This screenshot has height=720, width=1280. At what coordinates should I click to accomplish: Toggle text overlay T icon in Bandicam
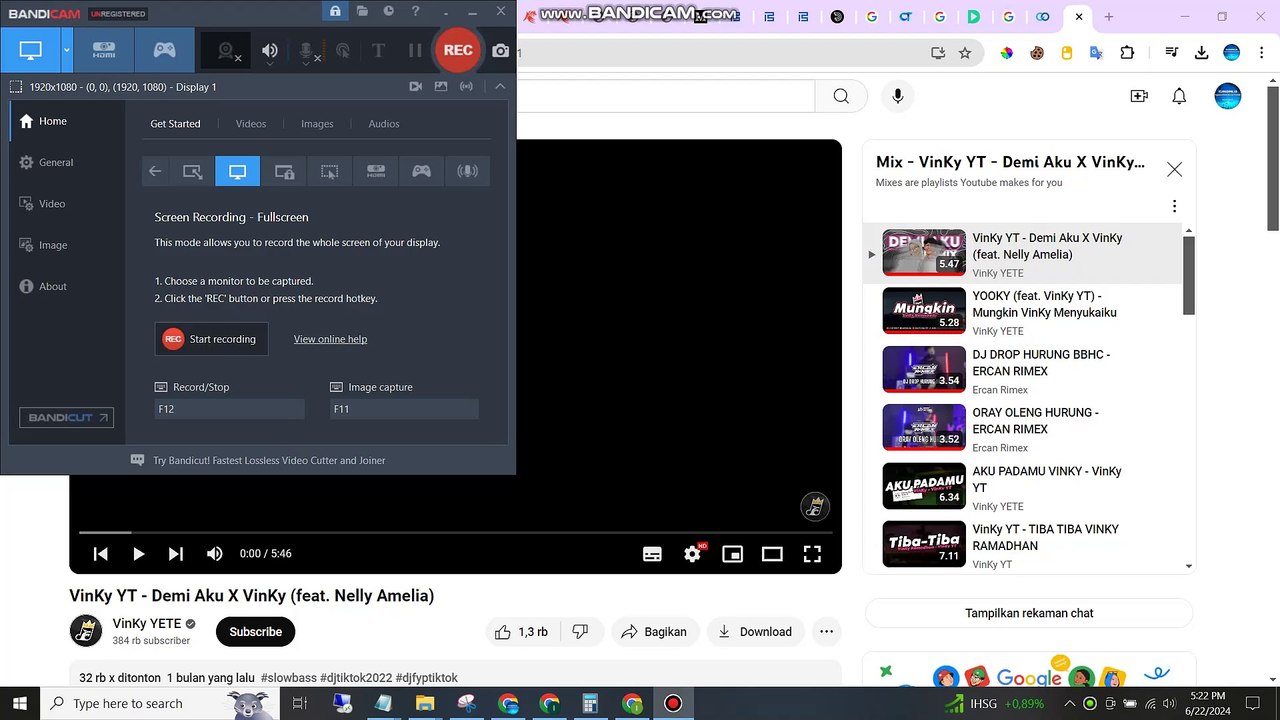pyautogui.click(x=378, y=51)
